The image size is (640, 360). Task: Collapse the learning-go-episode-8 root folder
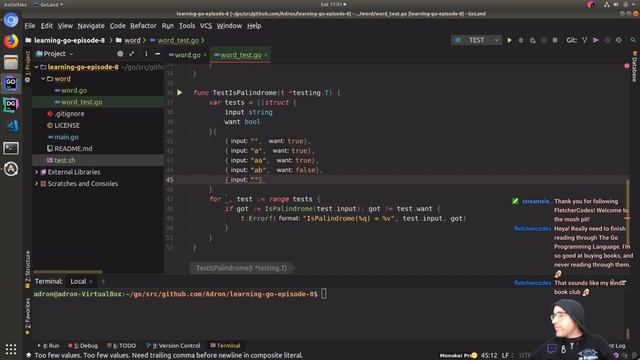[x=37, y=67]
